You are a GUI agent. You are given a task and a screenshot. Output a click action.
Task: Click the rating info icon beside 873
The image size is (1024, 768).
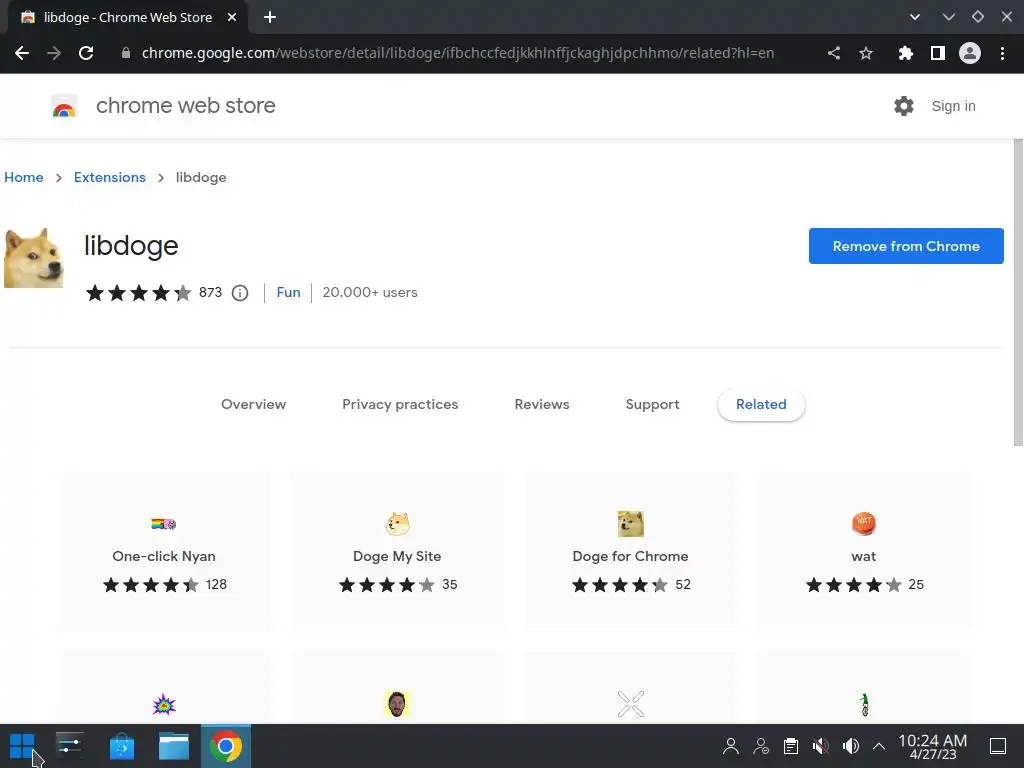coord(240,293)
